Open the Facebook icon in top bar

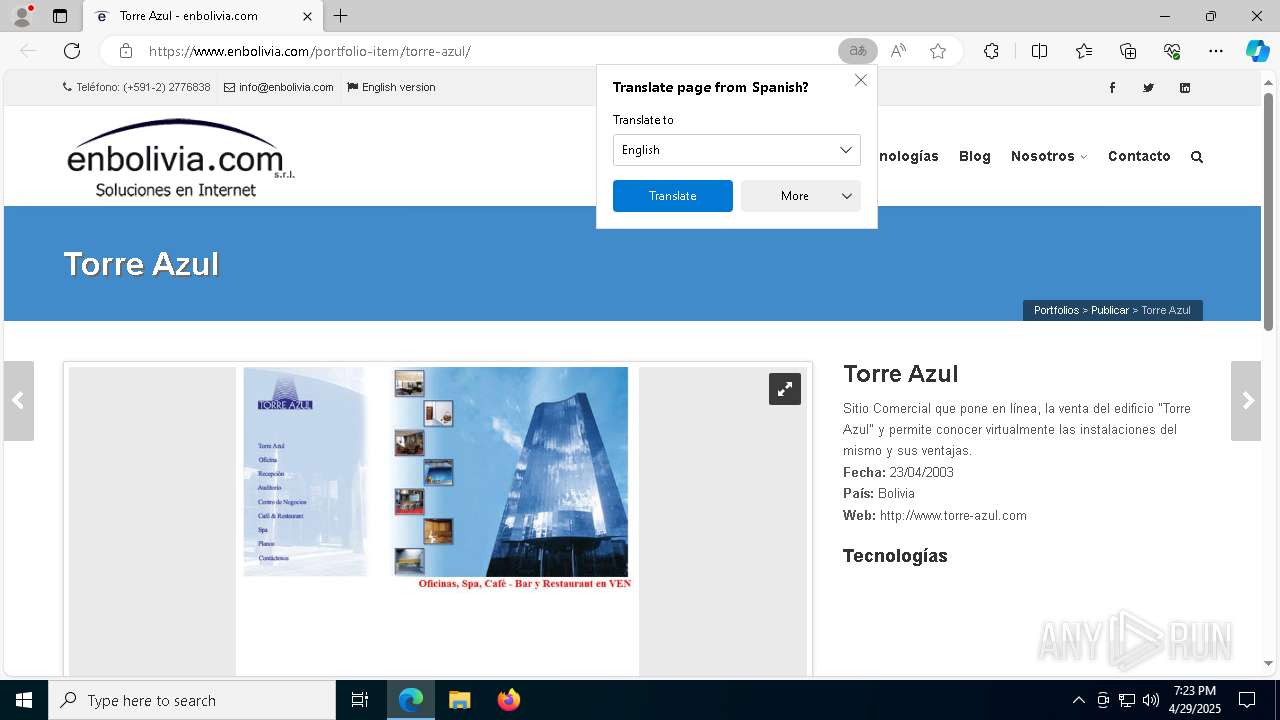coord(1112,88)
